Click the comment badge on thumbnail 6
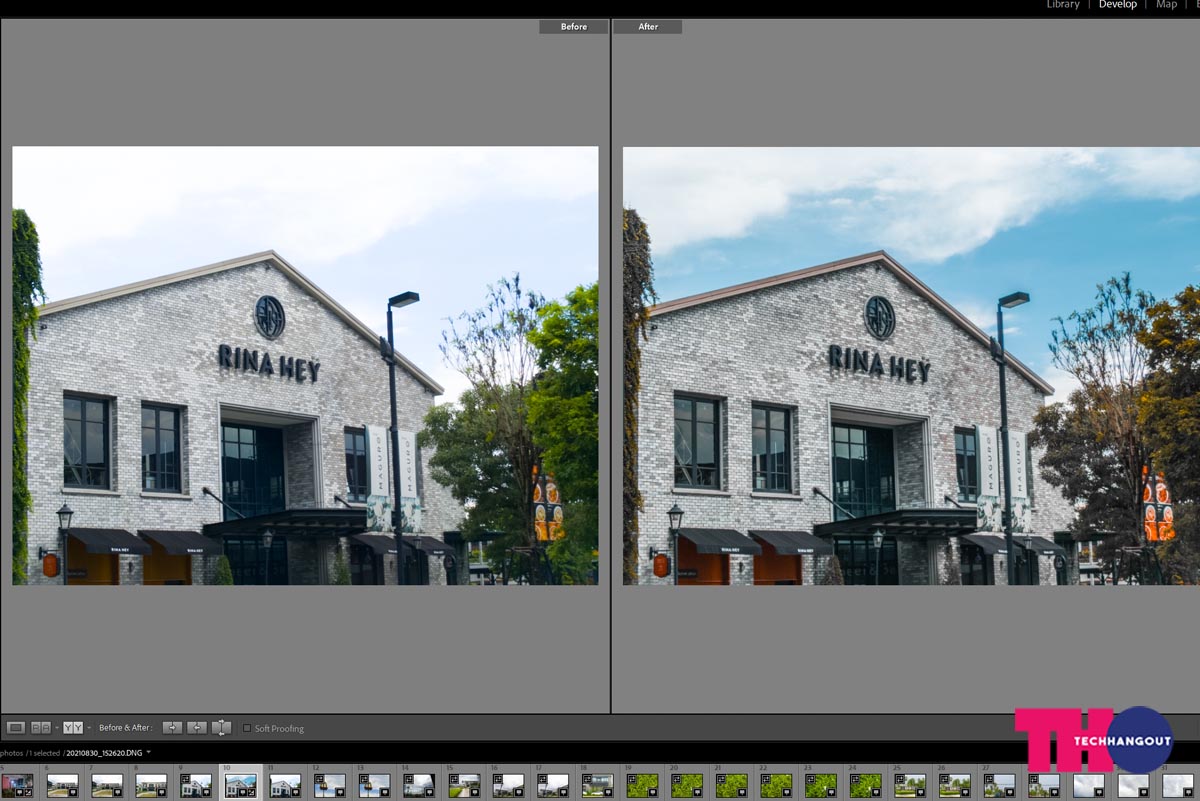Viewport: 1200px width, 801px height. [73, 791]
